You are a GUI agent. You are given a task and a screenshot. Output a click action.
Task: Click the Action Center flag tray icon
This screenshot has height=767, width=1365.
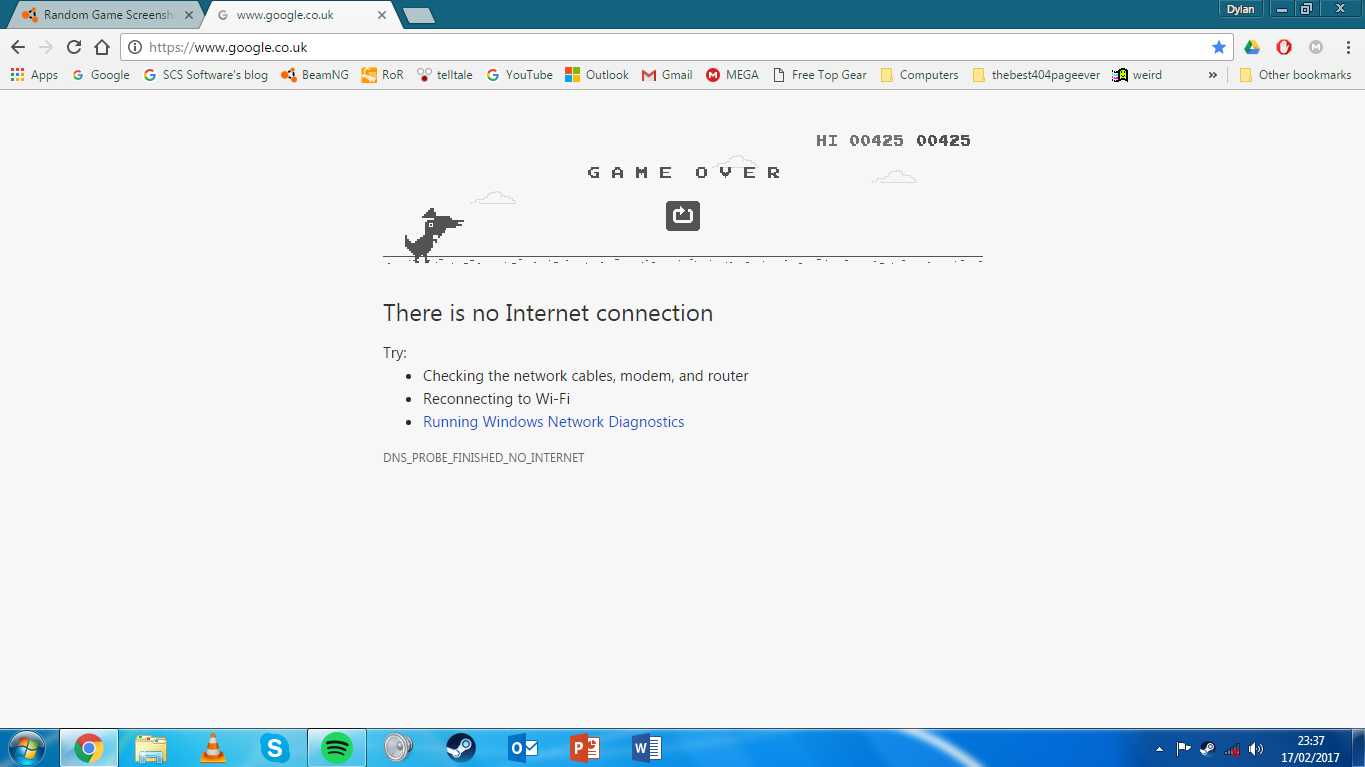(x=1183, y=748)
